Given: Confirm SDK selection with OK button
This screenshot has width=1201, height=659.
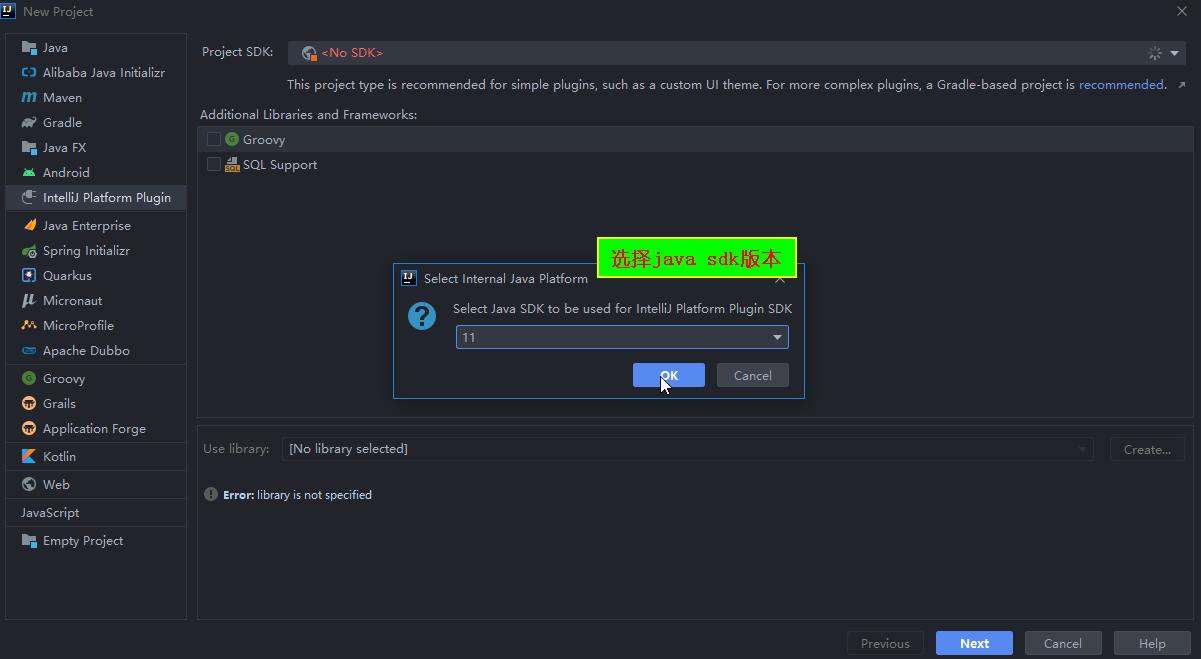Looking at the screenshot, I should tap(669, 375).
